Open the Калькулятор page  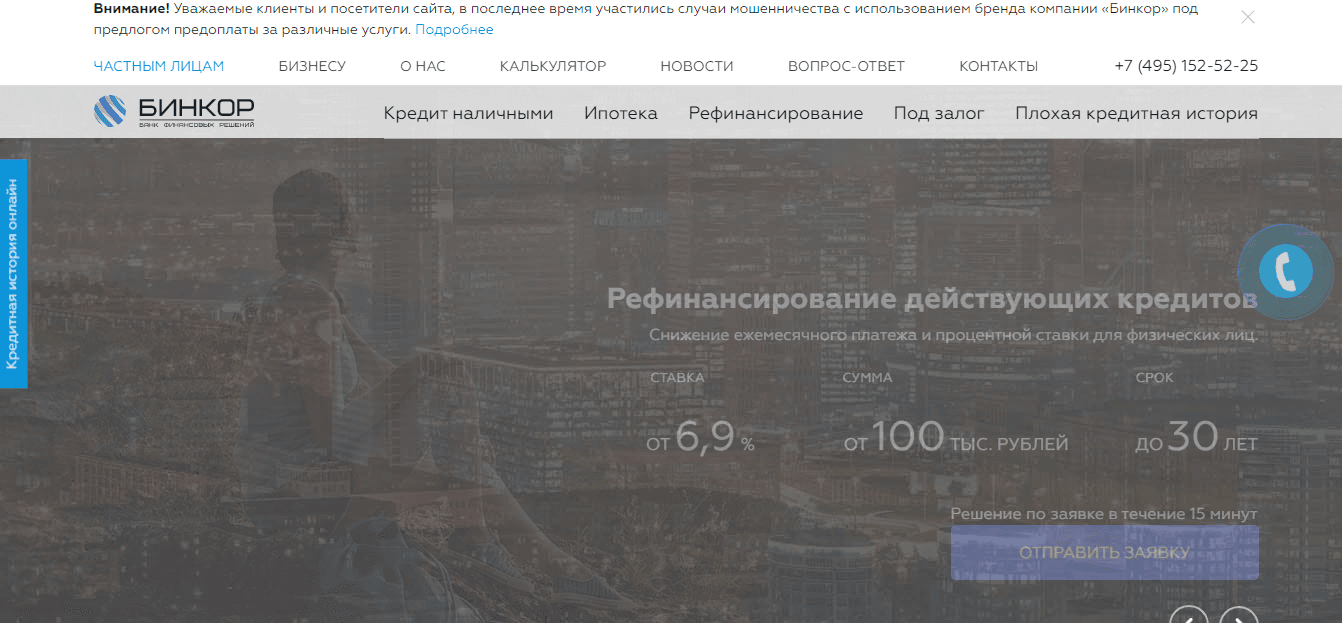553,66
